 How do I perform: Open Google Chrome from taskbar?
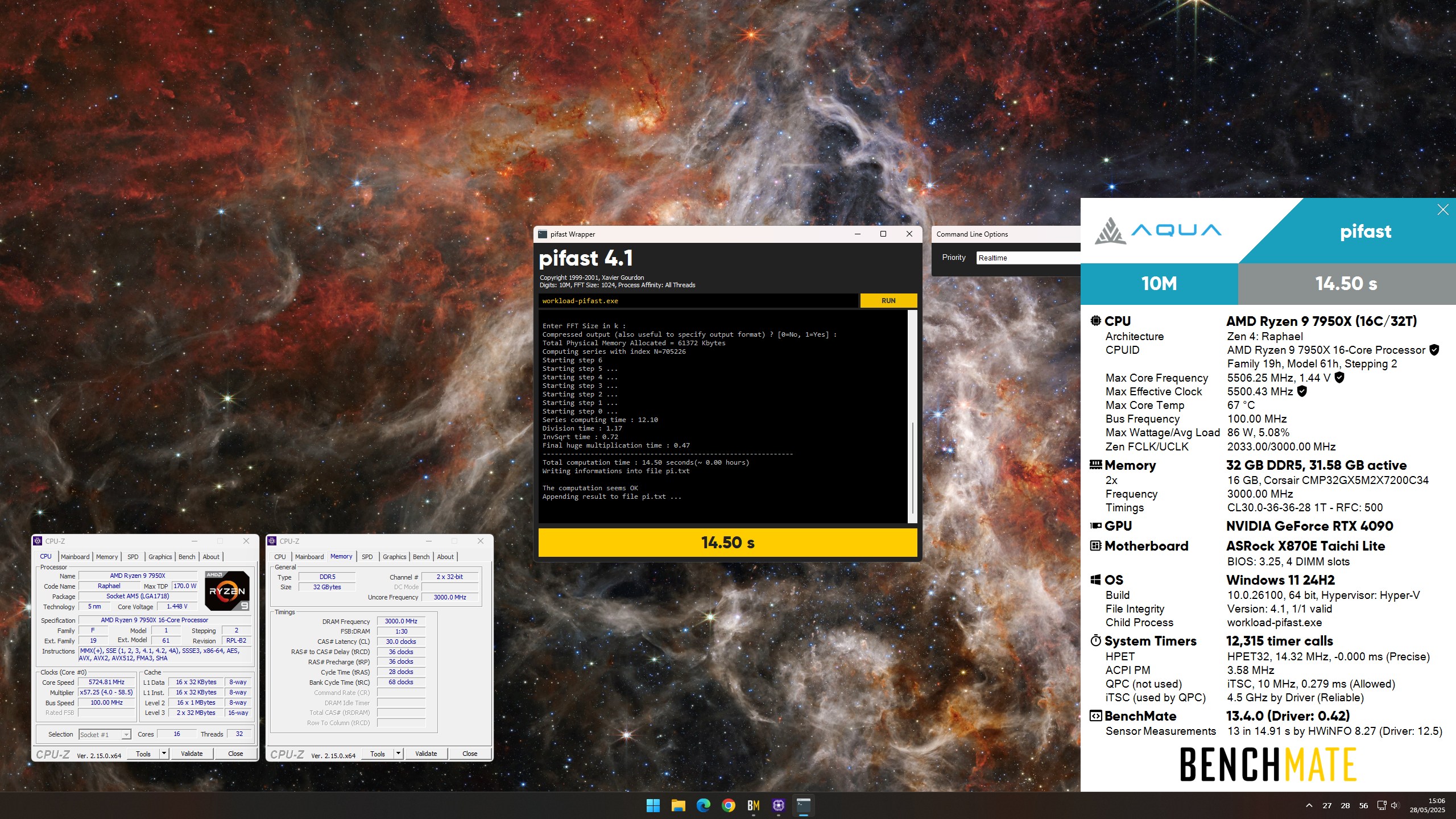click(729, 805)
